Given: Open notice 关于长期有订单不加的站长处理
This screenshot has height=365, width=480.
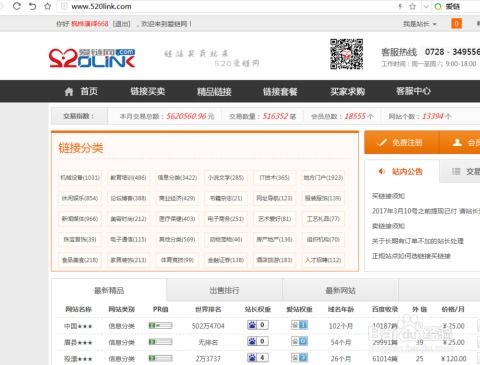Looking at the screenshot, I should 418,241.
